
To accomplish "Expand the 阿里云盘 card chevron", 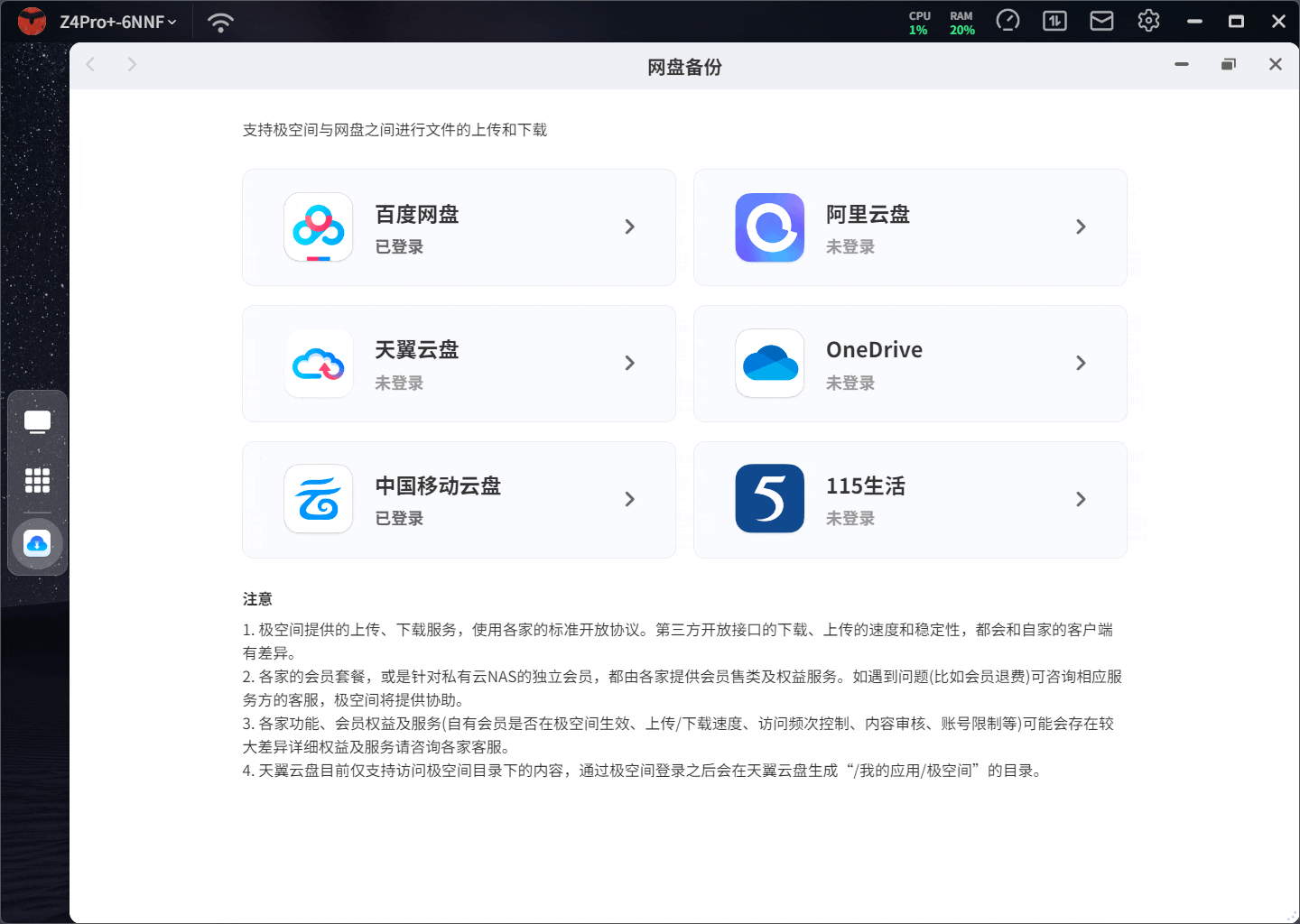I will [1081, 227].
